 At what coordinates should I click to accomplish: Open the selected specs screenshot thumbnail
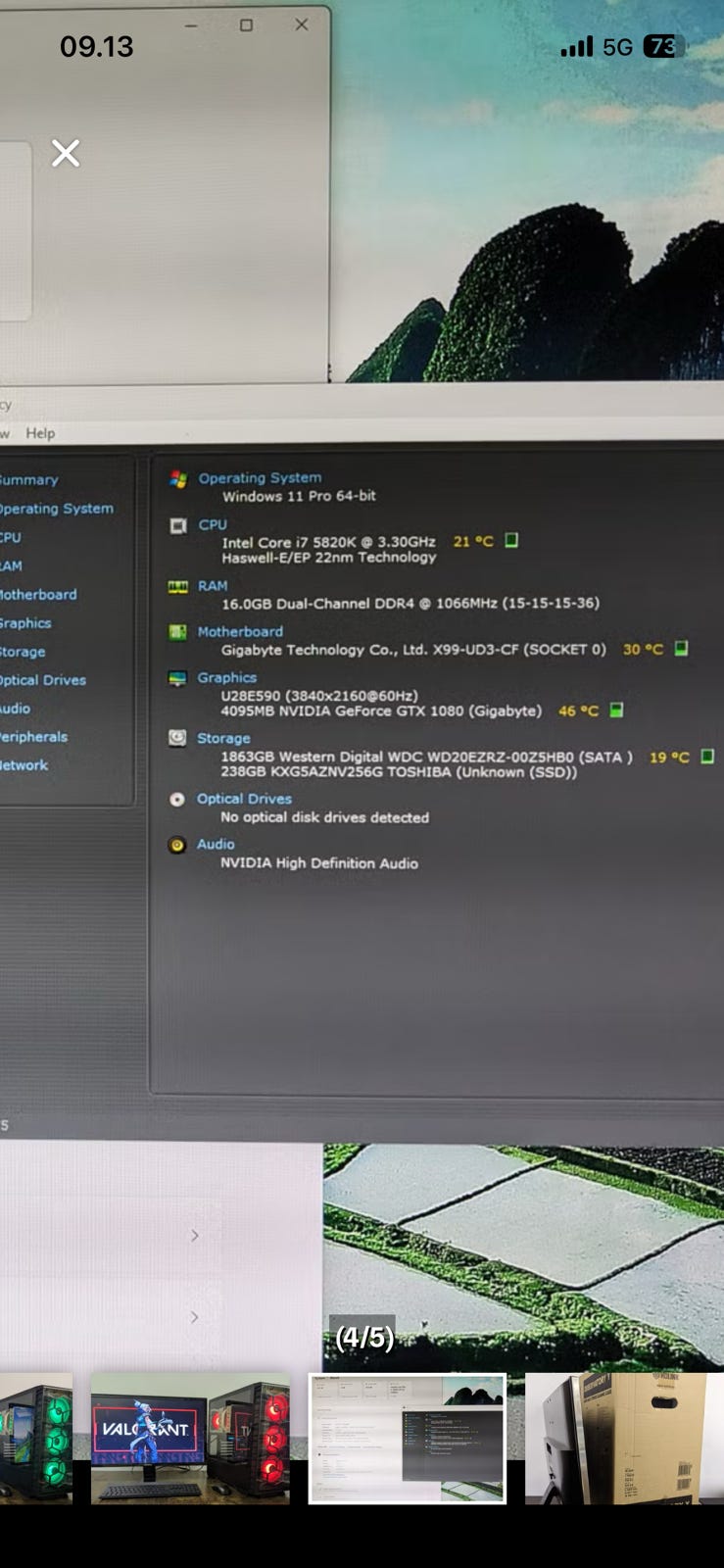408,1439
